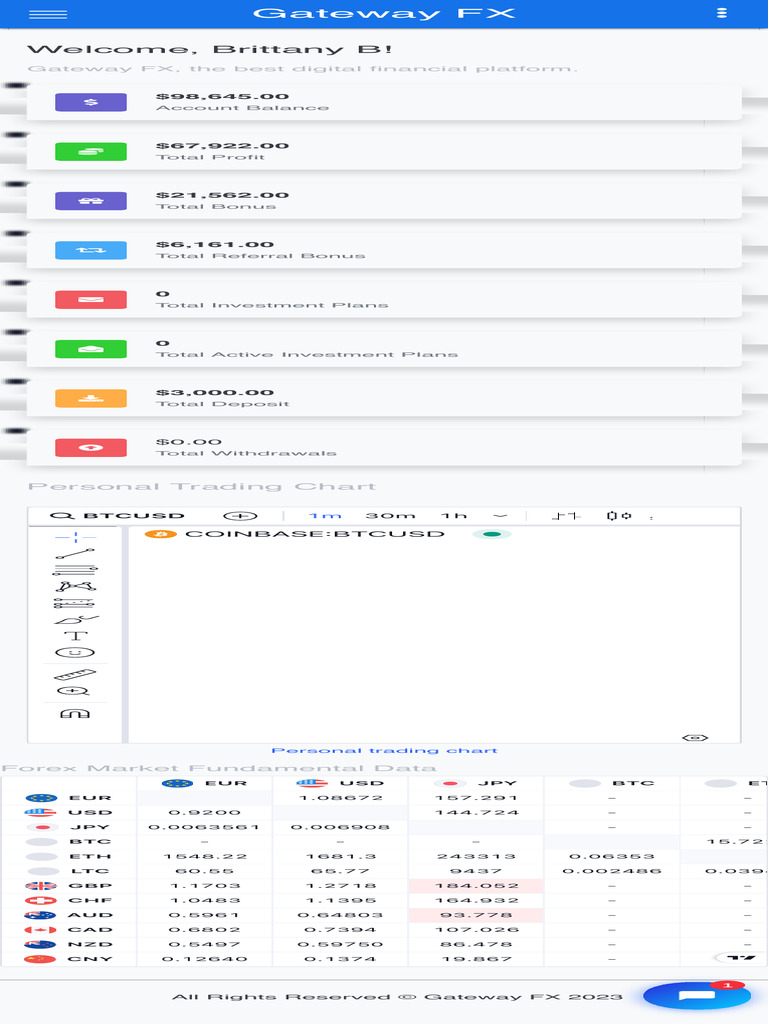Switch chart to 1h interval

[454, 516]
